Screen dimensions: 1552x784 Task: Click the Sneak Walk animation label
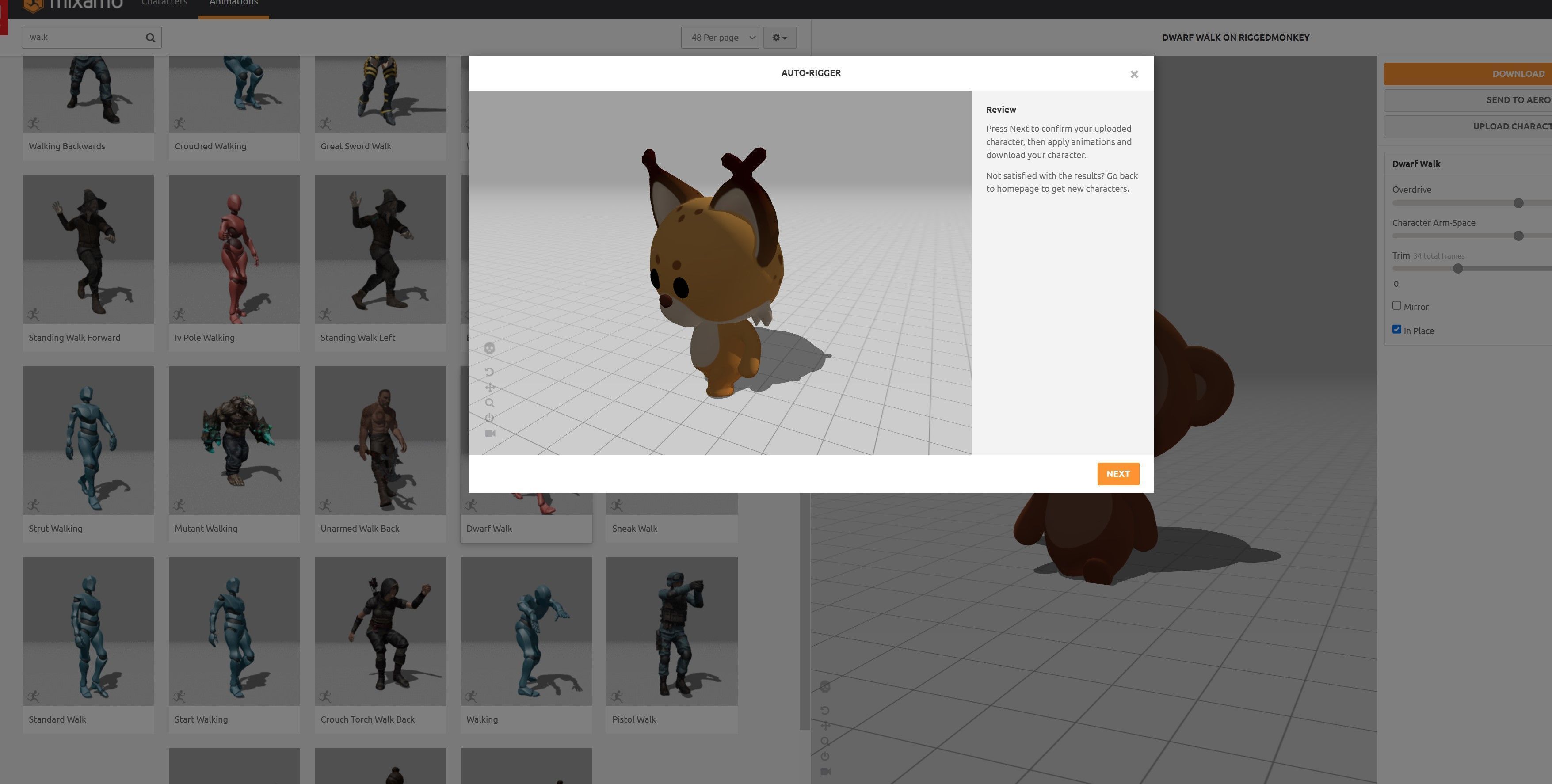634,529
